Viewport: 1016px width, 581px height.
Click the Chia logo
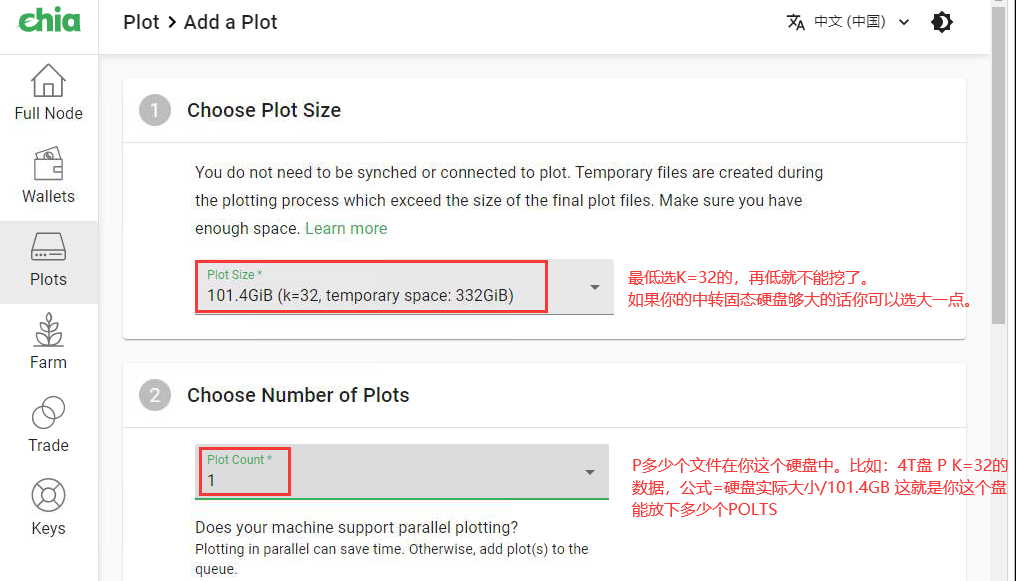[49, 21]
